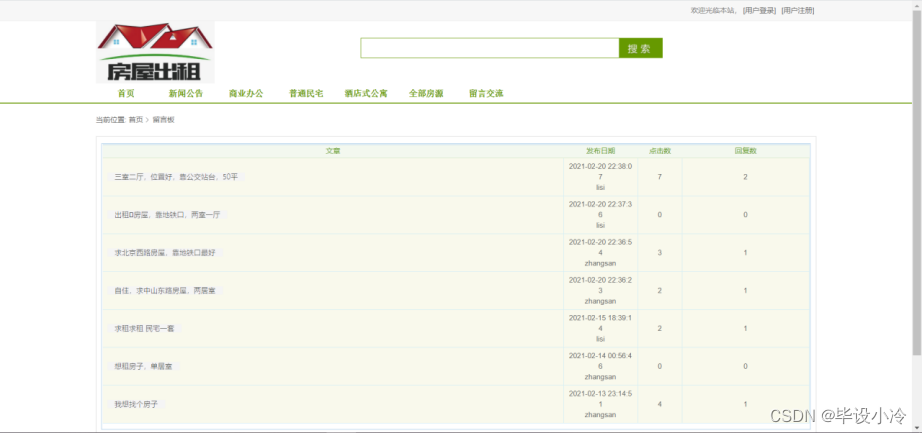The image size is (922, 434).
Task: Go to the 首页 nav item
Action: (126, 94)
